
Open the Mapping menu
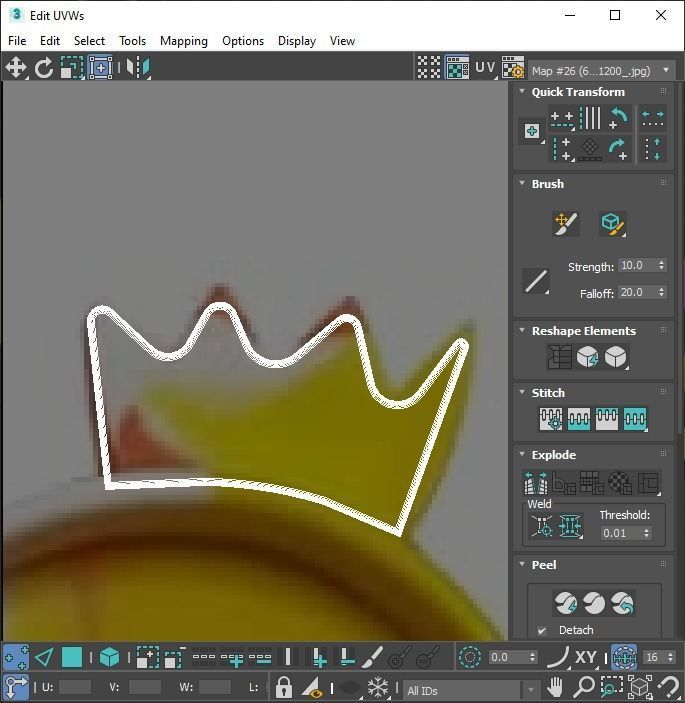click(184, 41)
